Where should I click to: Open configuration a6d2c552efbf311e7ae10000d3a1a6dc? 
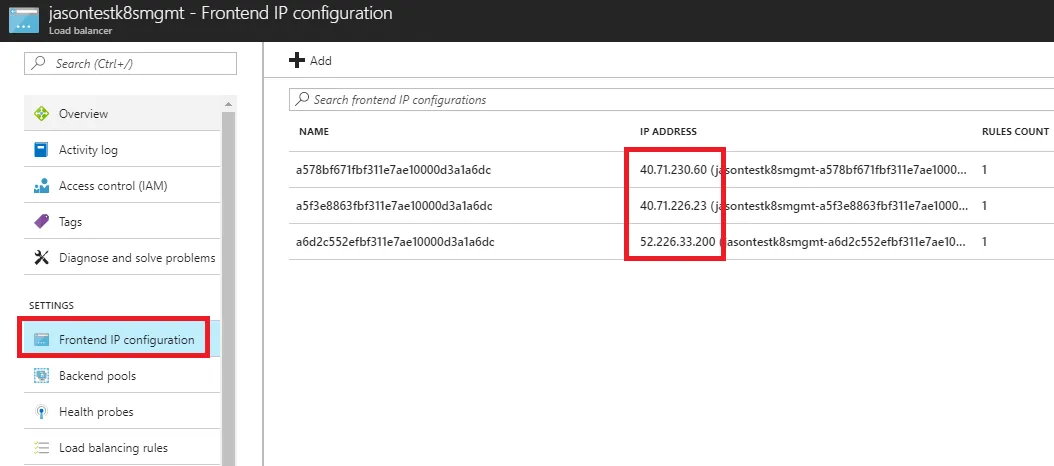pyautogui.click(x=395, y=241)
